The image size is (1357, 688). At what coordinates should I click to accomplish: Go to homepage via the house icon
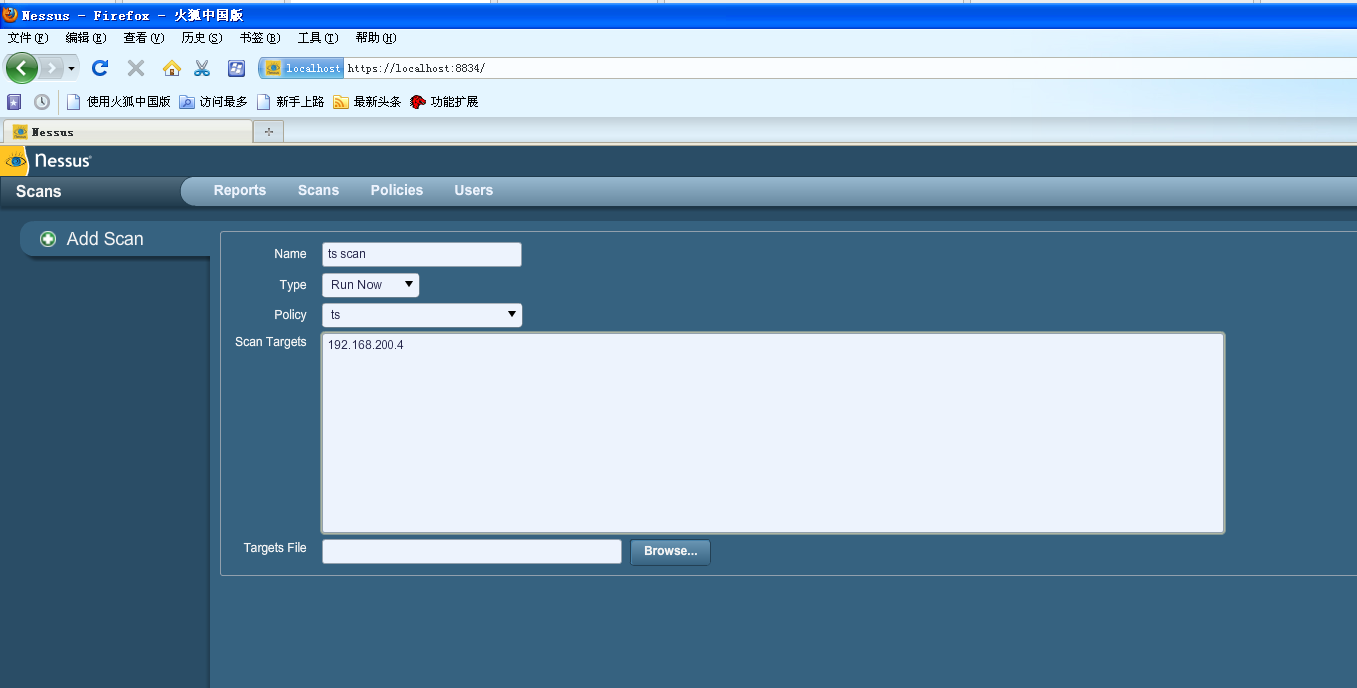click(x=172, y=68)
